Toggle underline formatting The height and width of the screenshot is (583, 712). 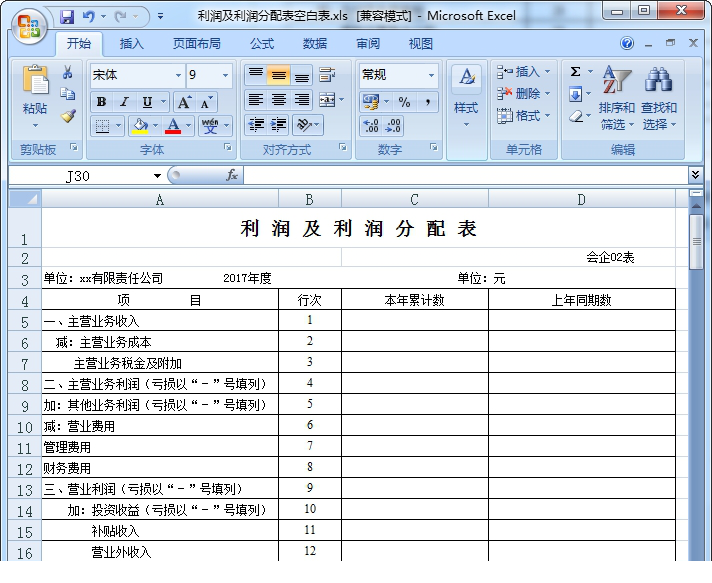point(147,102)
